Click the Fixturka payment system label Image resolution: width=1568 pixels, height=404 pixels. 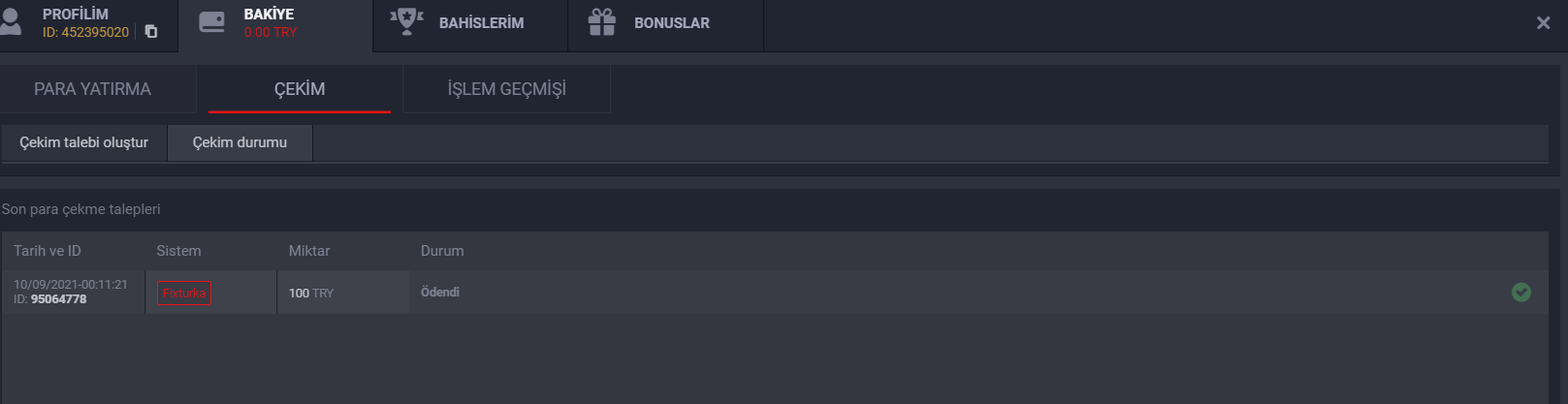[x=184, y=293]
